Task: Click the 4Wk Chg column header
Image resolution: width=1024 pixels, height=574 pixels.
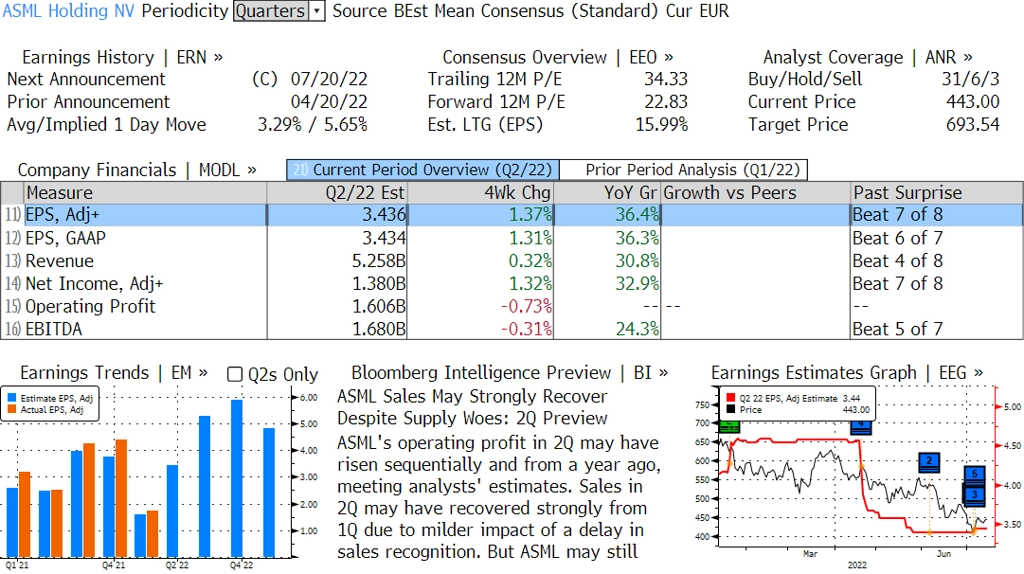Action: point(481,193)
